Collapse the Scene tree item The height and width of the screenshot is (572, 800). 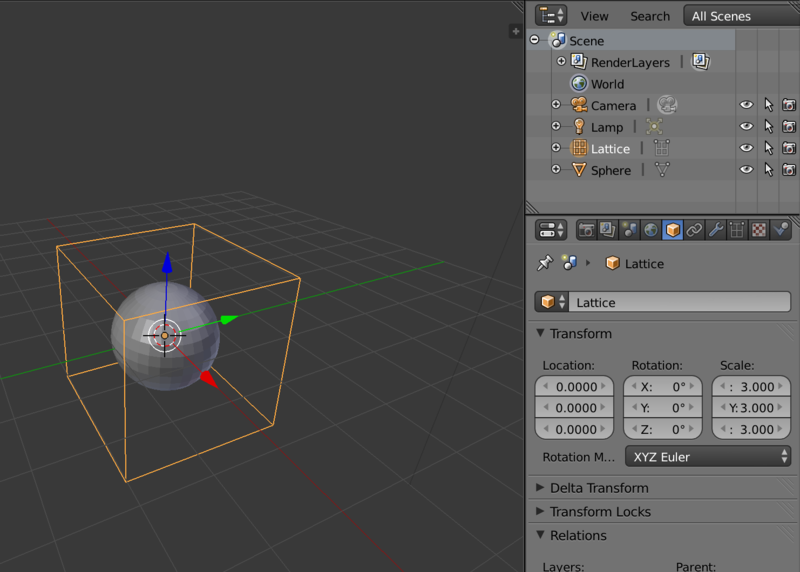click(x=534, y=40)
